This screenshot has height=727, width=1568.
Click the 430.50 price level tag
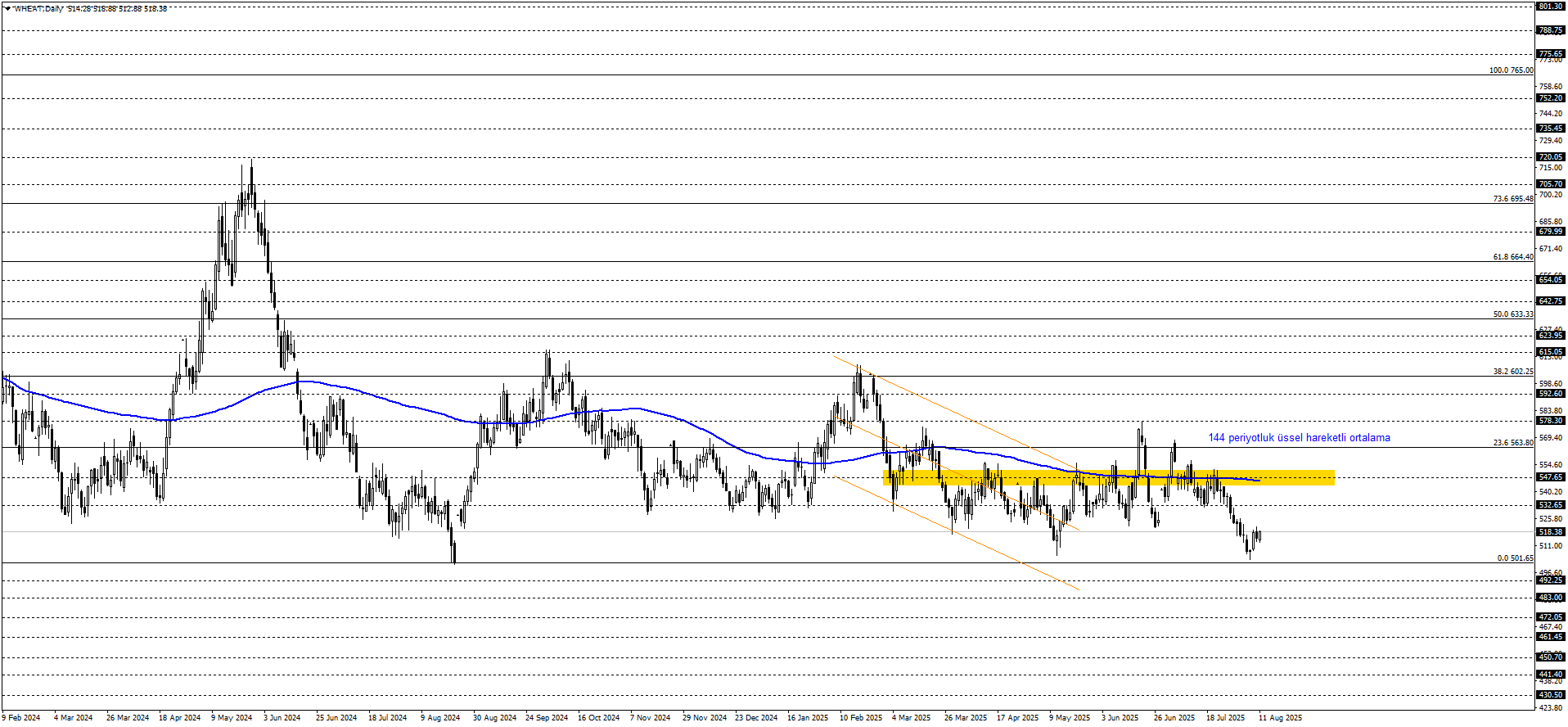pyautogui.click(x=1551, y=695)
